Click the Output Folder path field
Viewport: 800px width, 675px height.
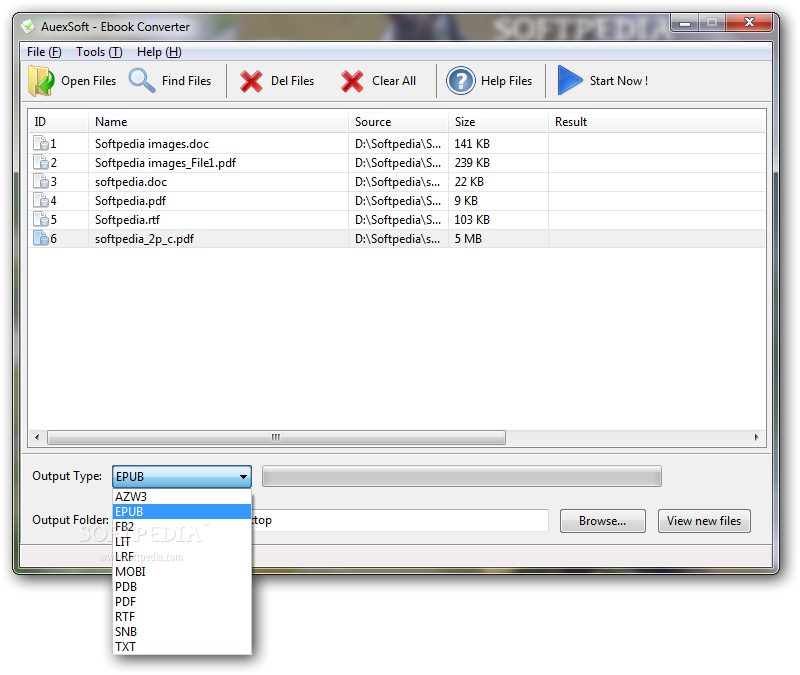point(399,520)
